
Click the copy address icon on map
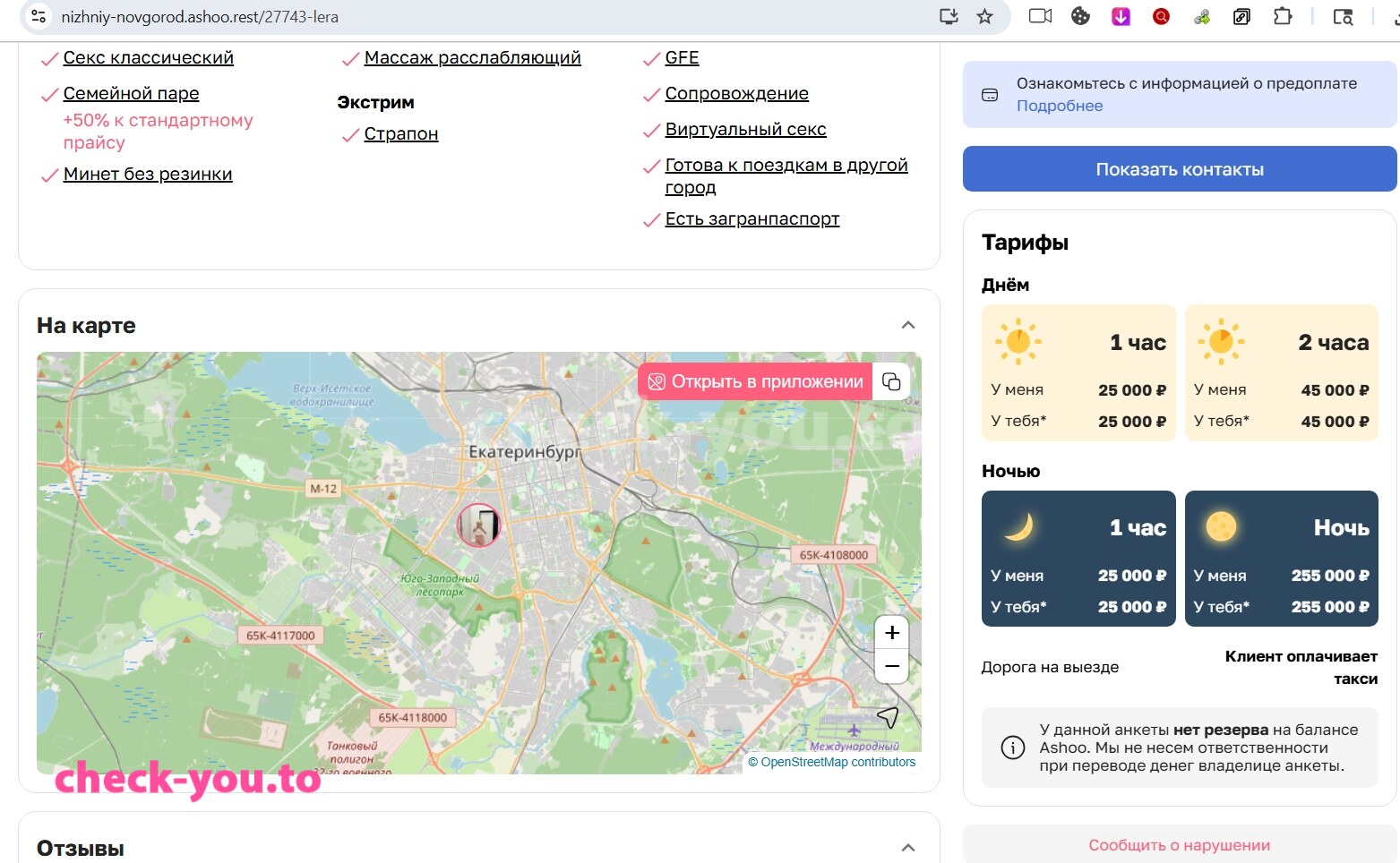pos(891,381)
